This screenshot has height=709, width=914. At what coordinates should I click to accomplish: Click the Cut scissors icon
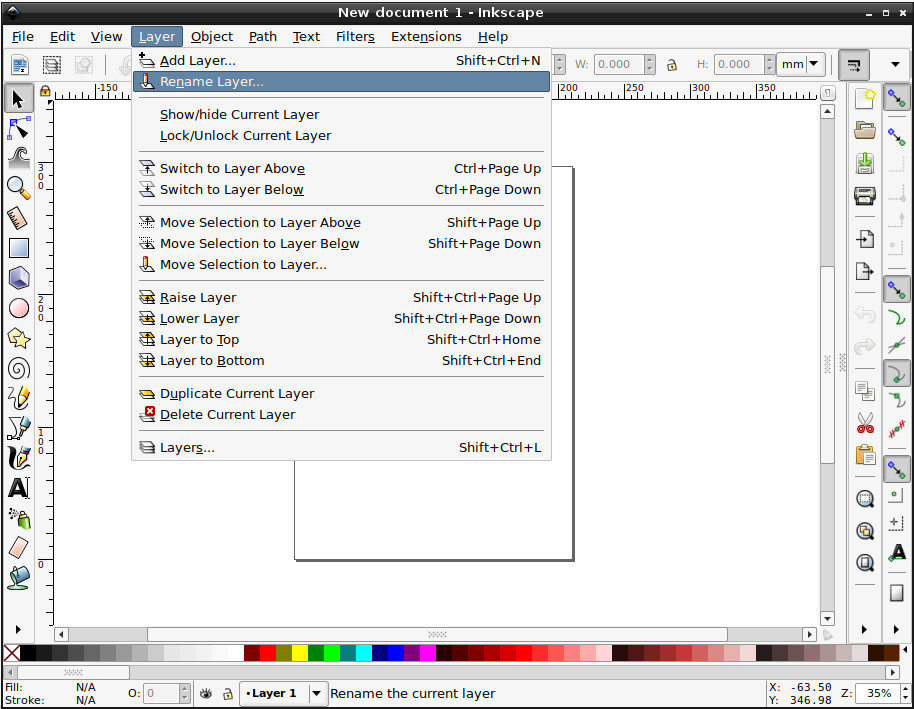click(865, 423)
